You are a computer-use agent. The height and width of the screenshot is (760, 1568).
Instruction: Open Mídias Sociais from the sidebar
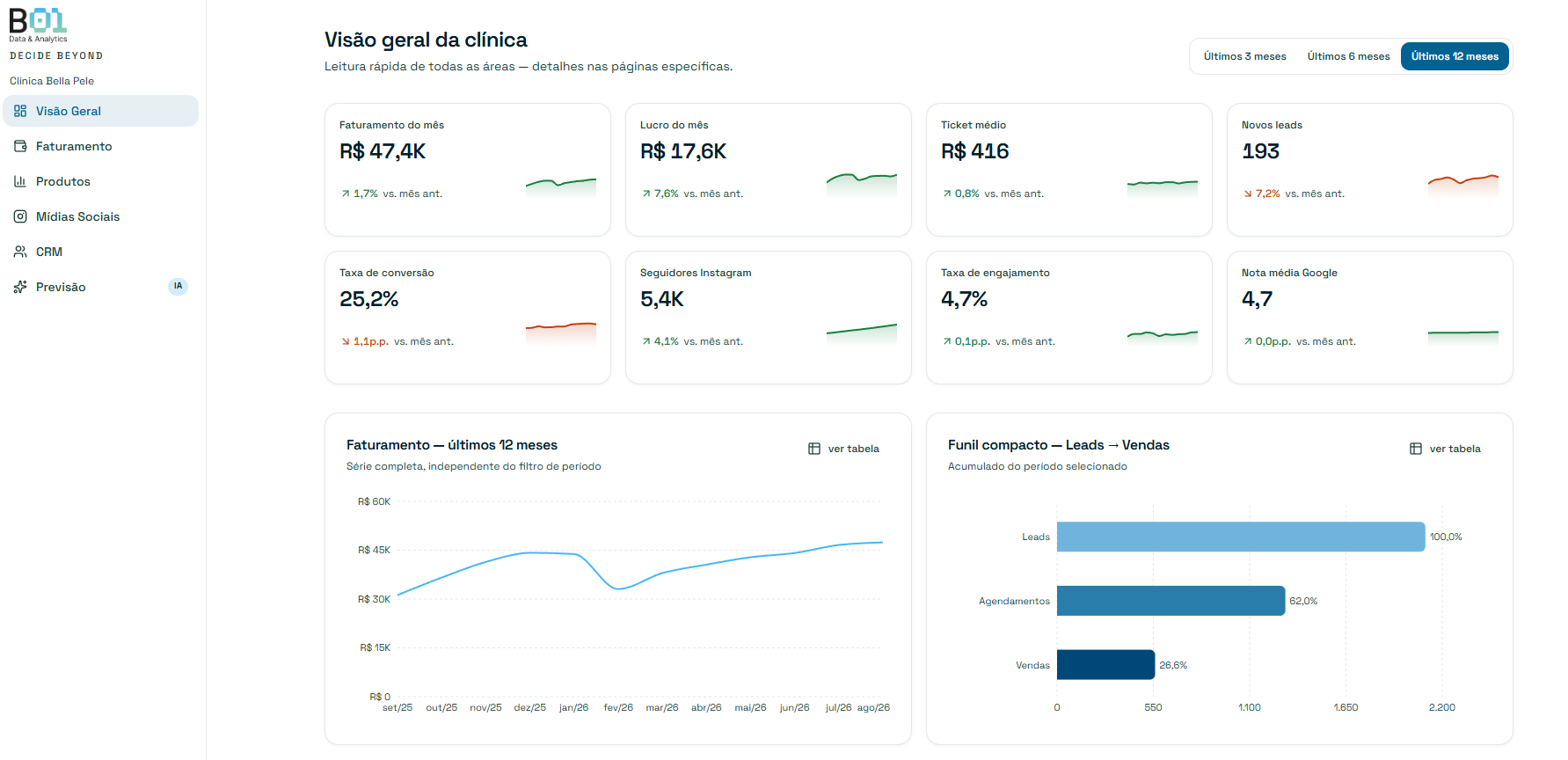click(101, 216)
